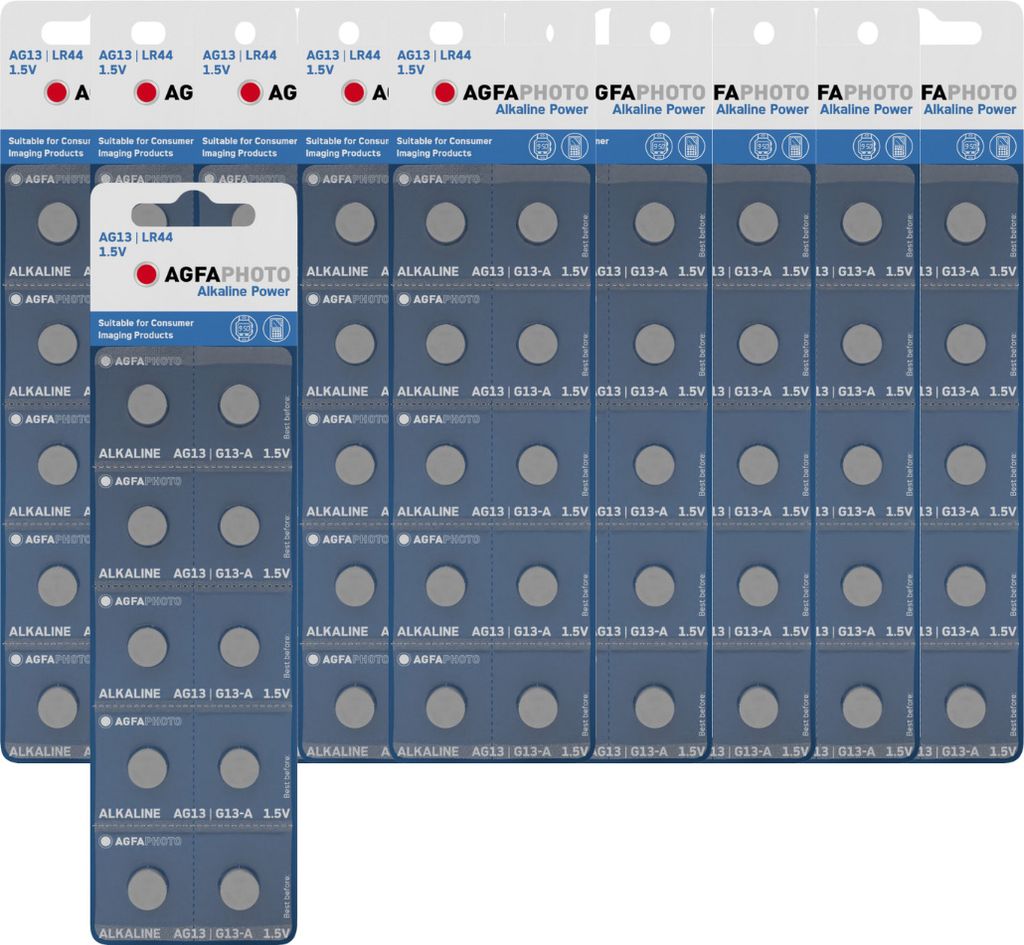This screenshot has width=1024, height=945.
Task: Select the top battery on the rightmost pack
Action: 965,223
